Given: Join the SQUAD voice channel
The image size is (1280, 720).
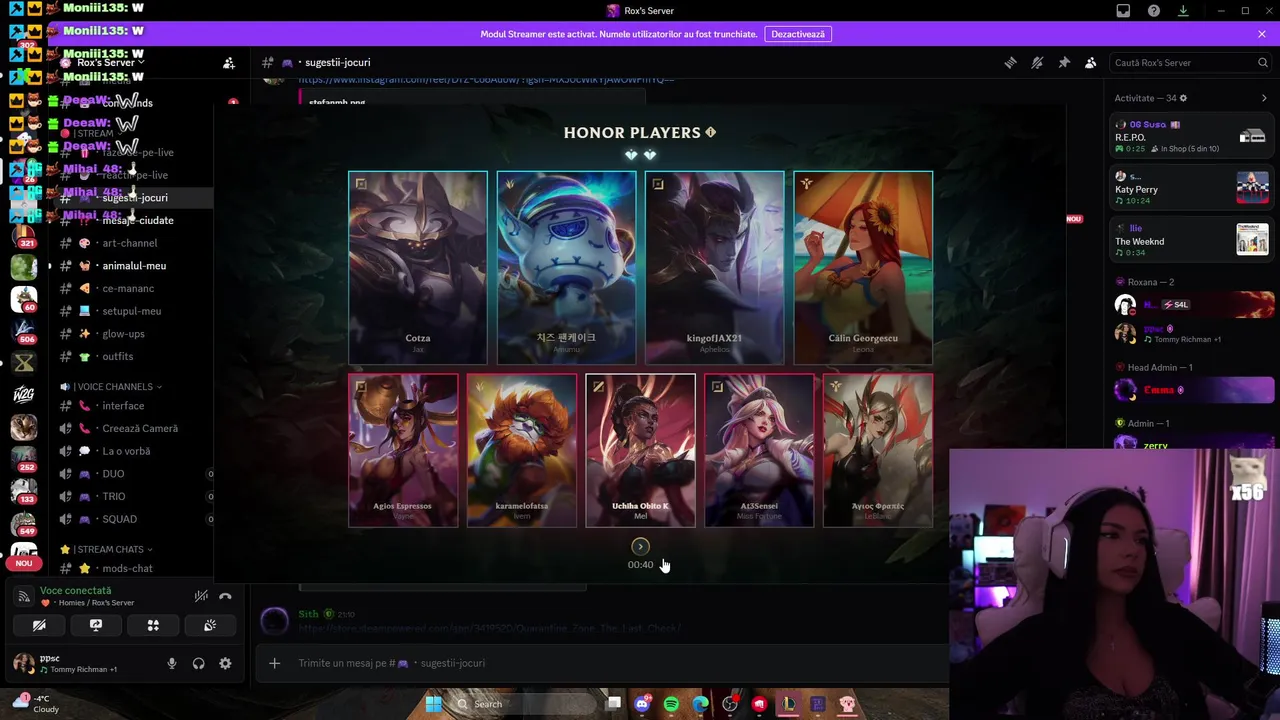Looking at the screenshot, I should [x=135, y=519].
